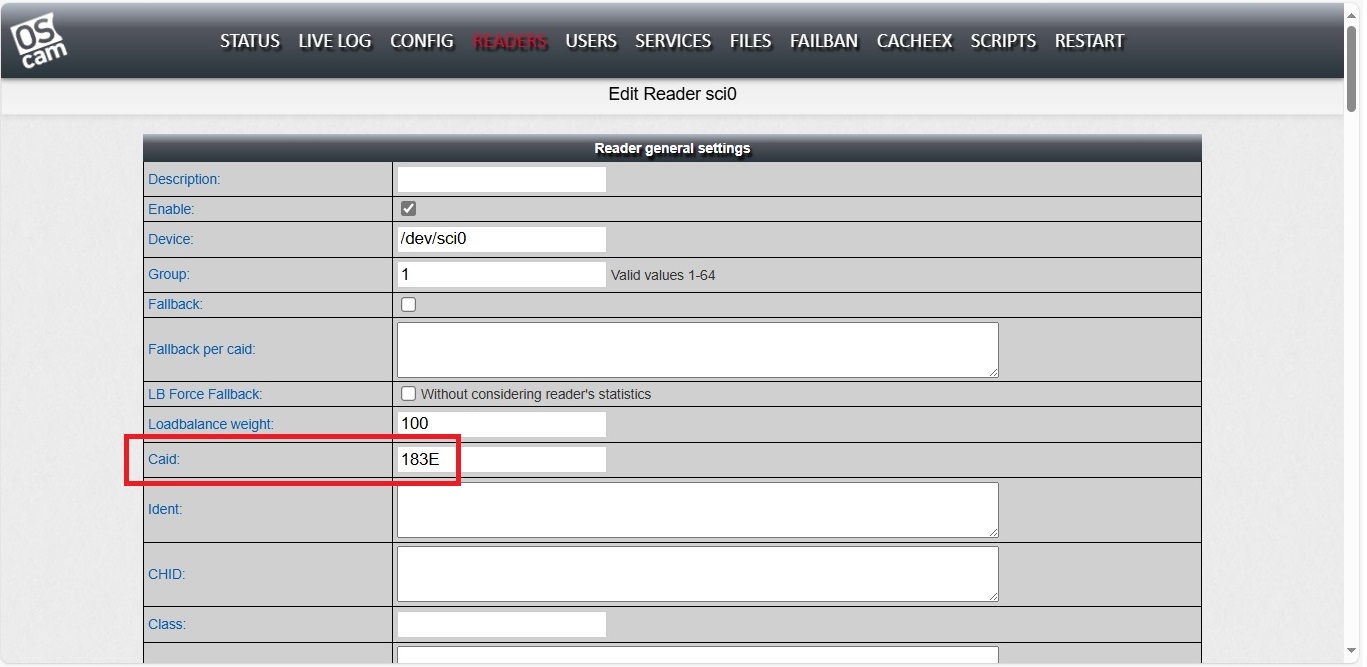The height and width of the screenshot is (667, 1367).
Task: Tick the Fallback checkbox
Action: pyautogui.click(x=408, y=304)
